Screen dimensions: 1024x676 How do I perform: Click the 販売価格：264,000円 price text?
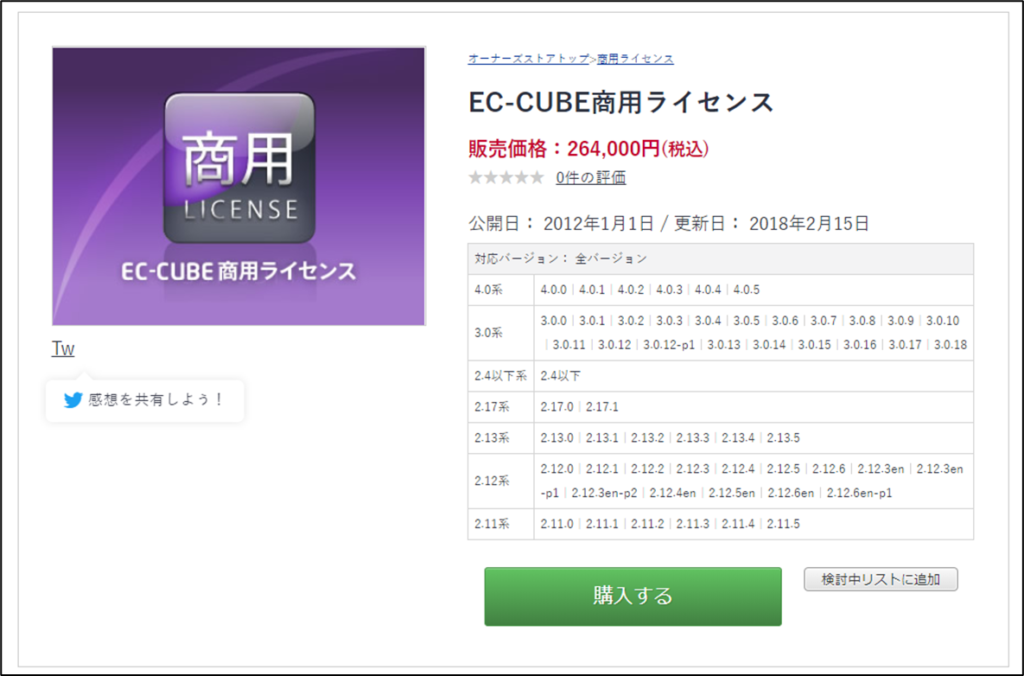[x=588, y=149]
